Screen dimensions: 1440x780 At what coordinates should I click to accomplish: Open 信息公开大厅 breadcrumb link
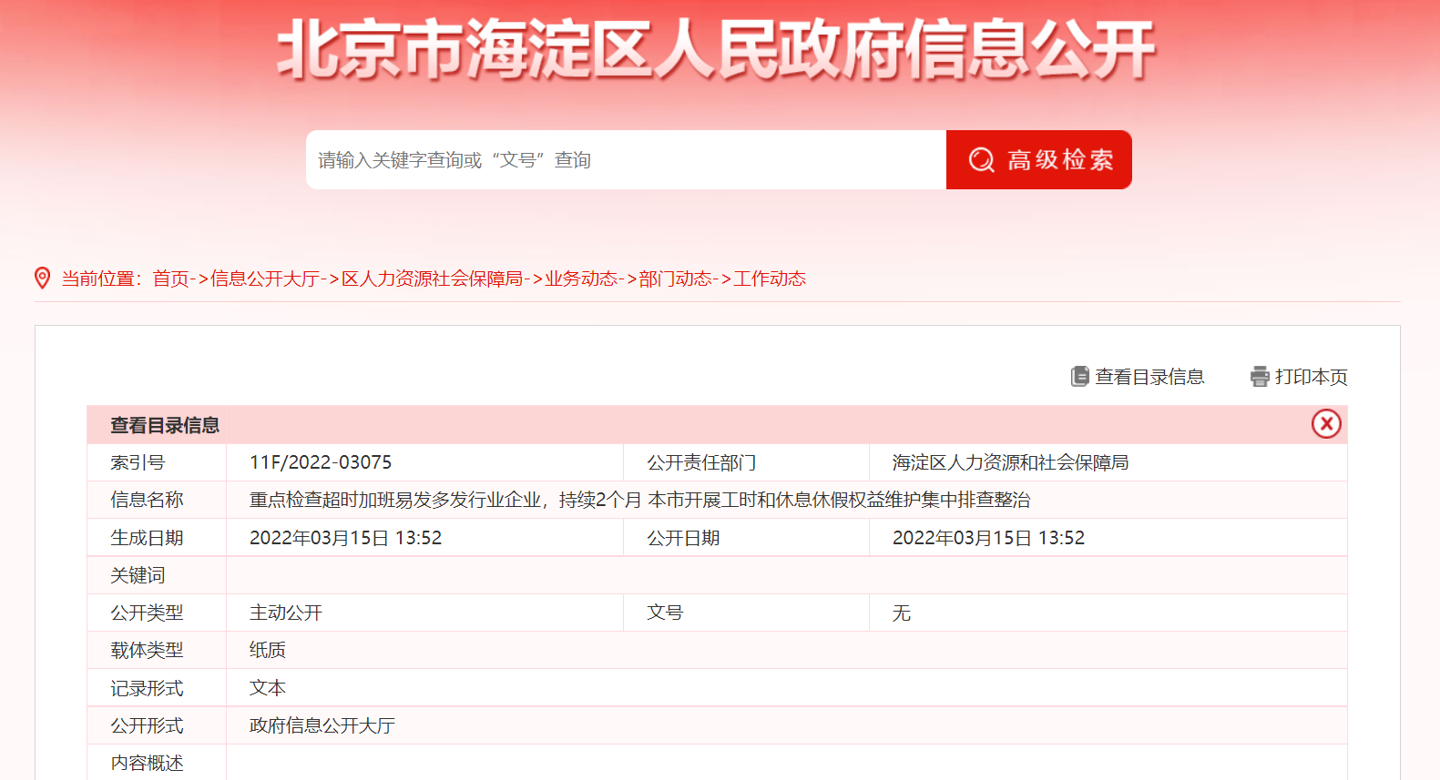tap(264, 279)
